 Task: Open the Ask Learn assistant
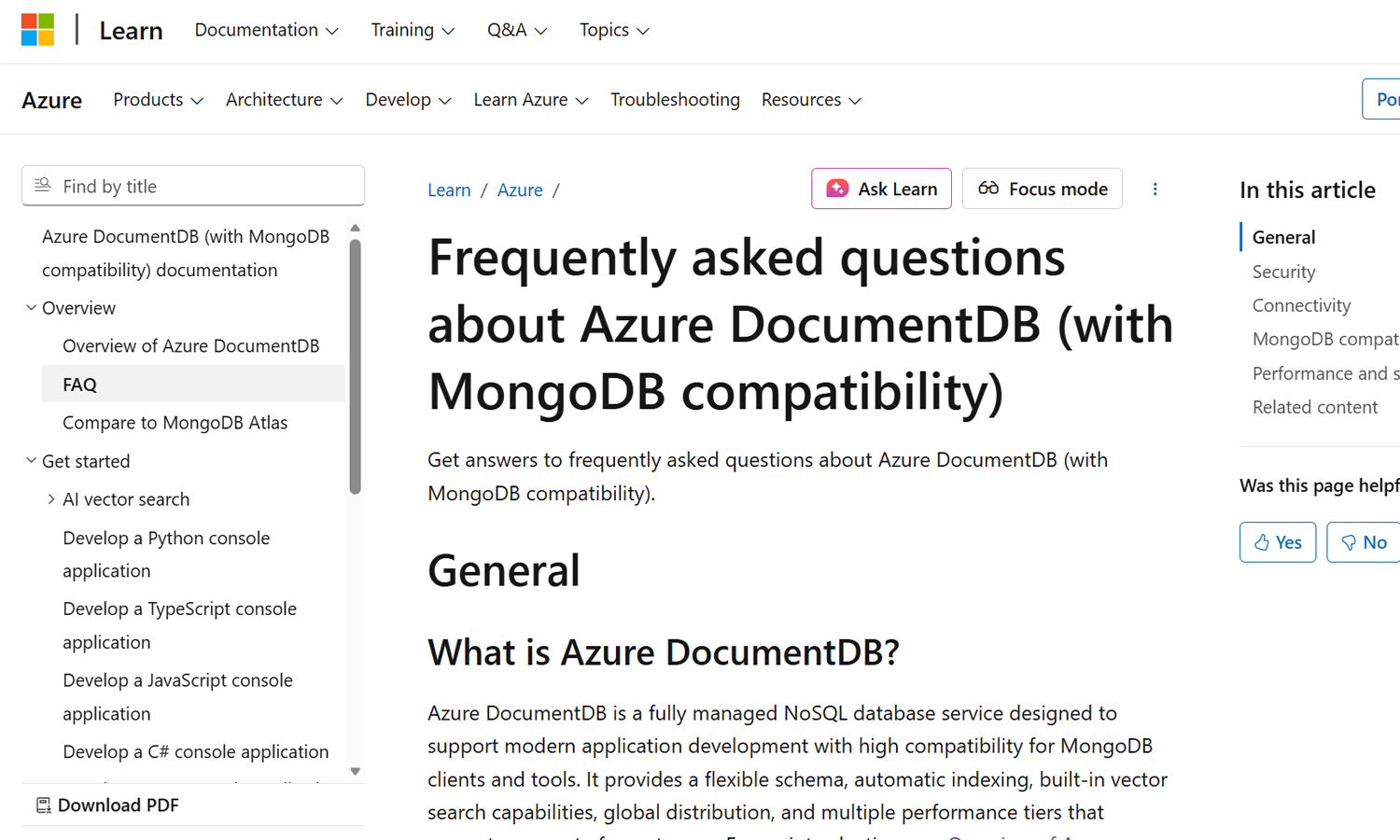tap(881, 189)
